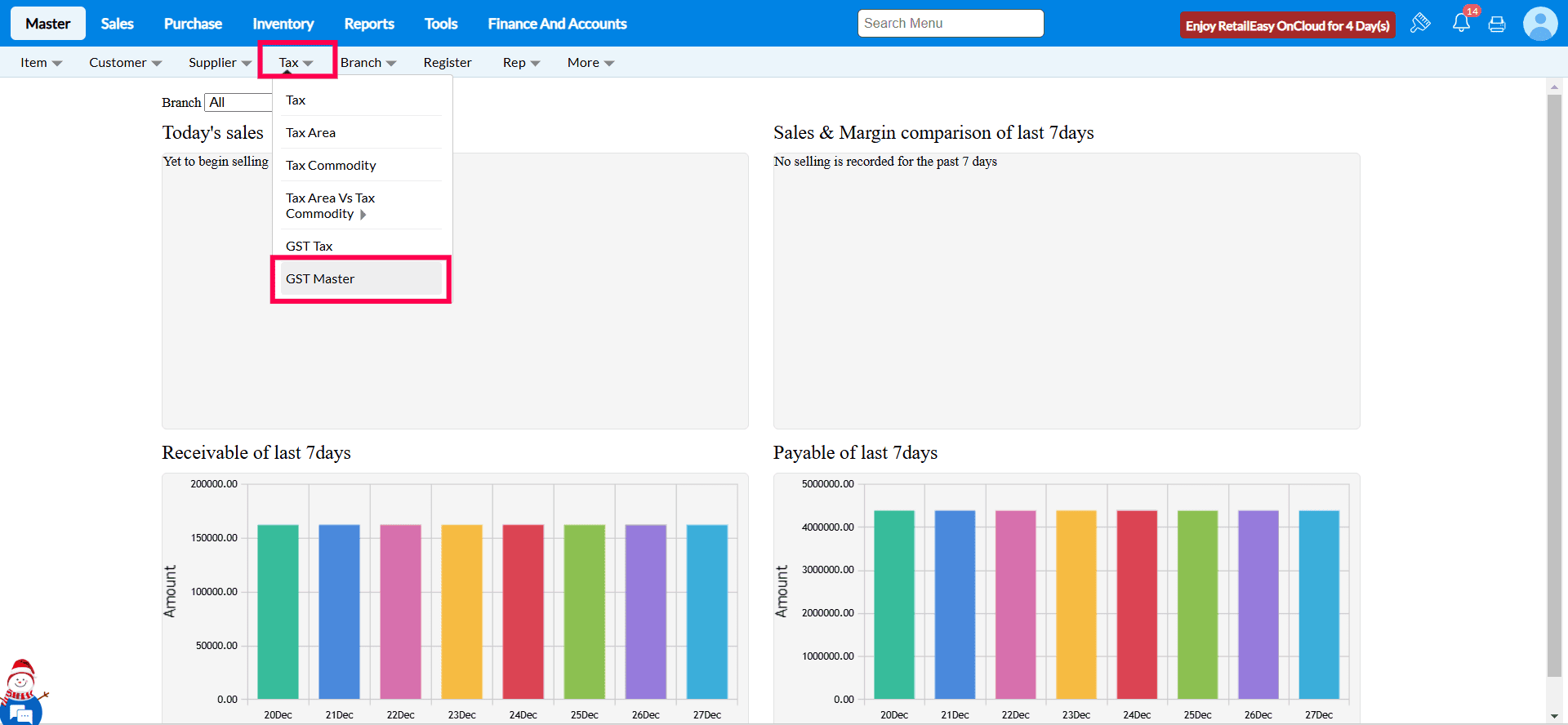Click the pencil and ruler icon
Screen dimensions: 1568x725
pyautogui.click(x=1420, y=23)
